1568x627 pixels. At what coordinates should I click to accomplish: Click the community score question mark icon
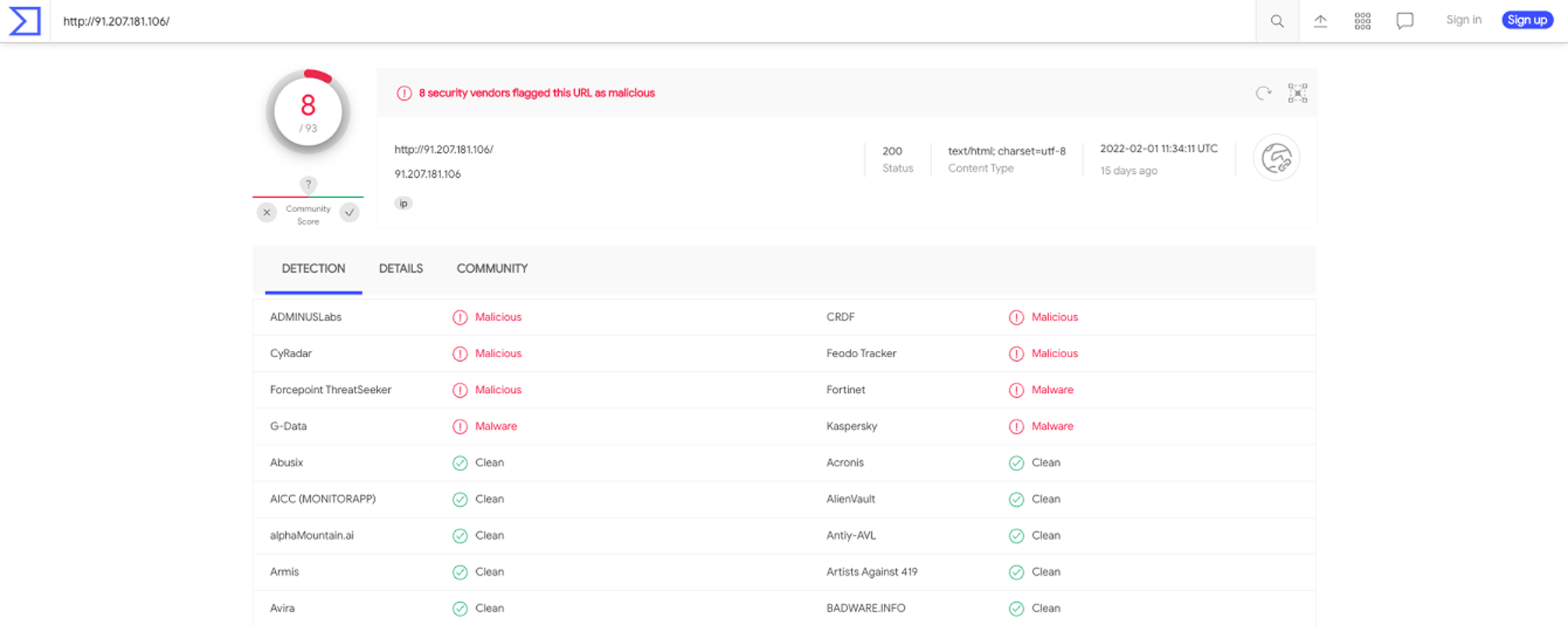309,185
